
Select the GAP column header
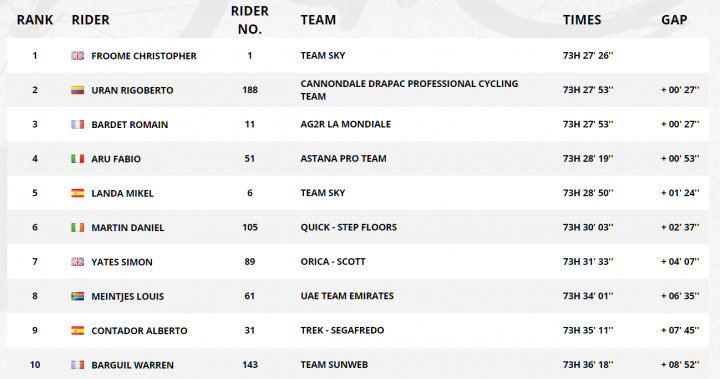pyautogui.click(x=674, y=20)
